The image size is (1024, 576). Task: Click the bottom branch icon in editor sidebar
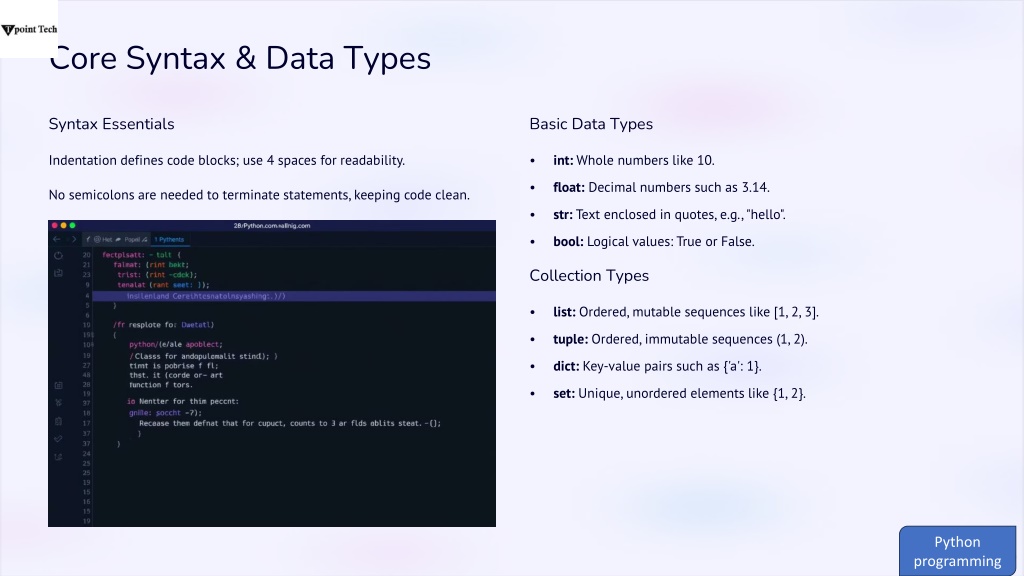pos(58,456)
